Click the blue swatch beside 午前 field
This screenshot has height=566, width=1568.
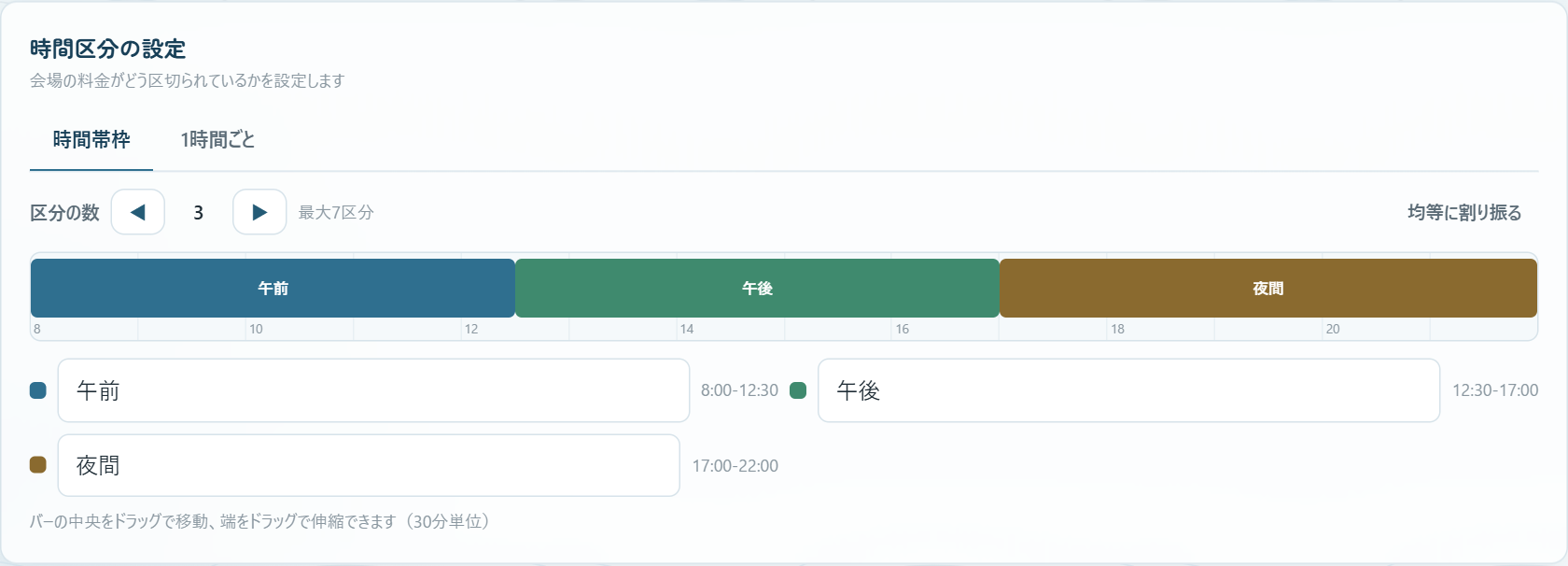tap(38, 390)
